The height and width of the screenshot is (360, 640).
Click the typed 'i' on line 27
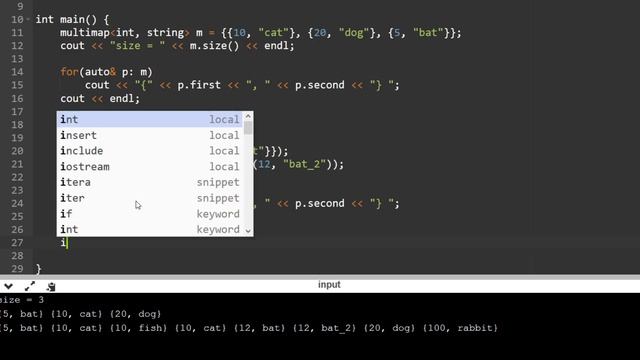[x=63, y=243]
